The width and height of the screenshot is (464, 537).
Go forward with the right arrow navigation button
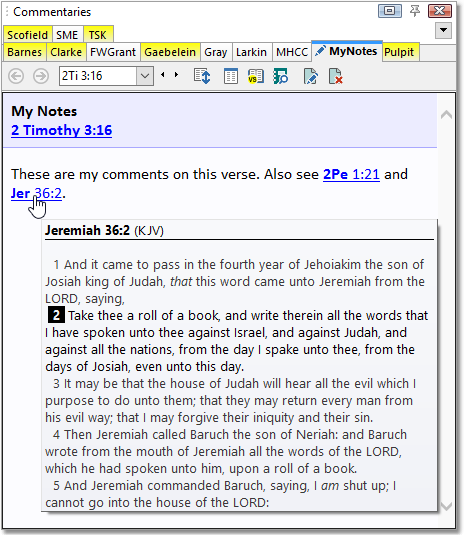click(x=41, y=76)
